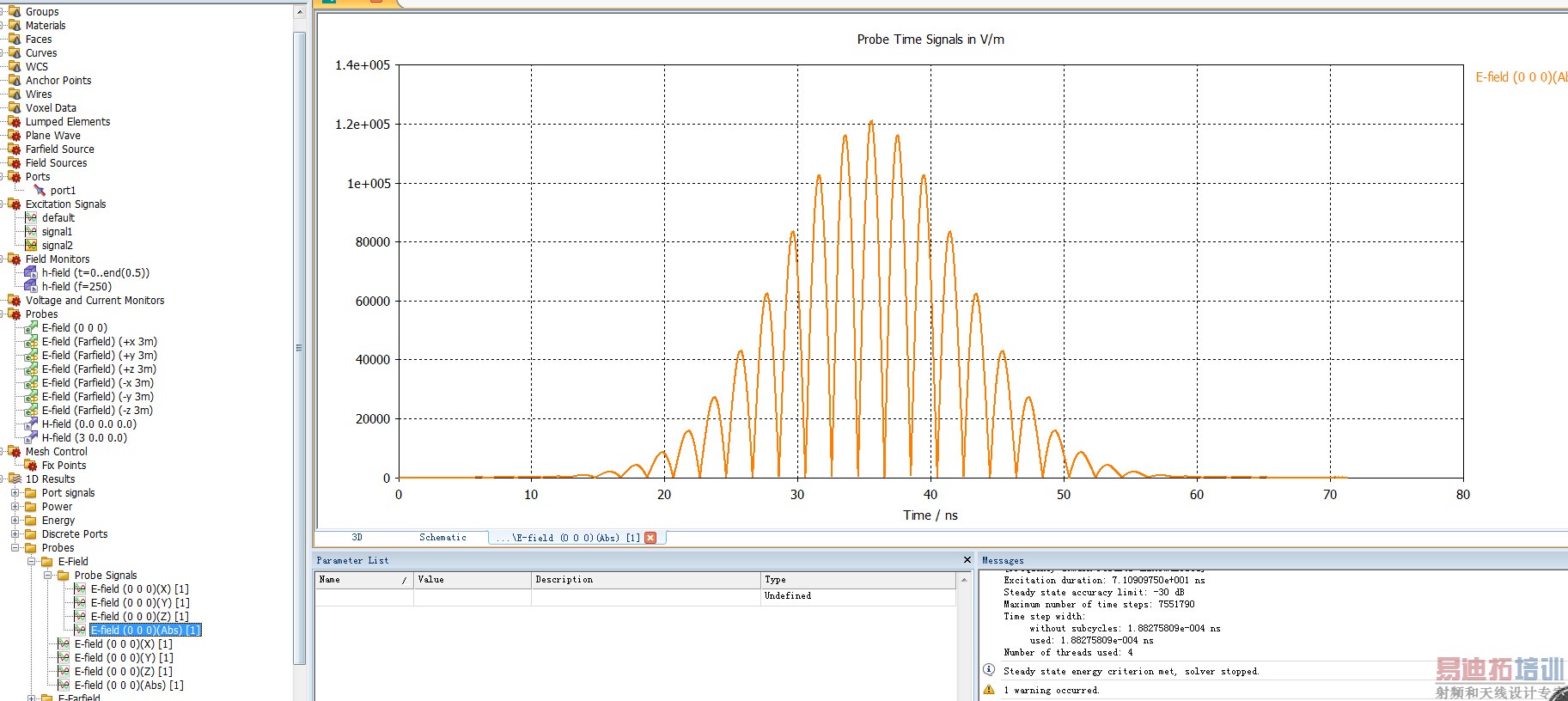Click the Energy folder icon
Screen dimensions: 1568x701
click(31, 520)
